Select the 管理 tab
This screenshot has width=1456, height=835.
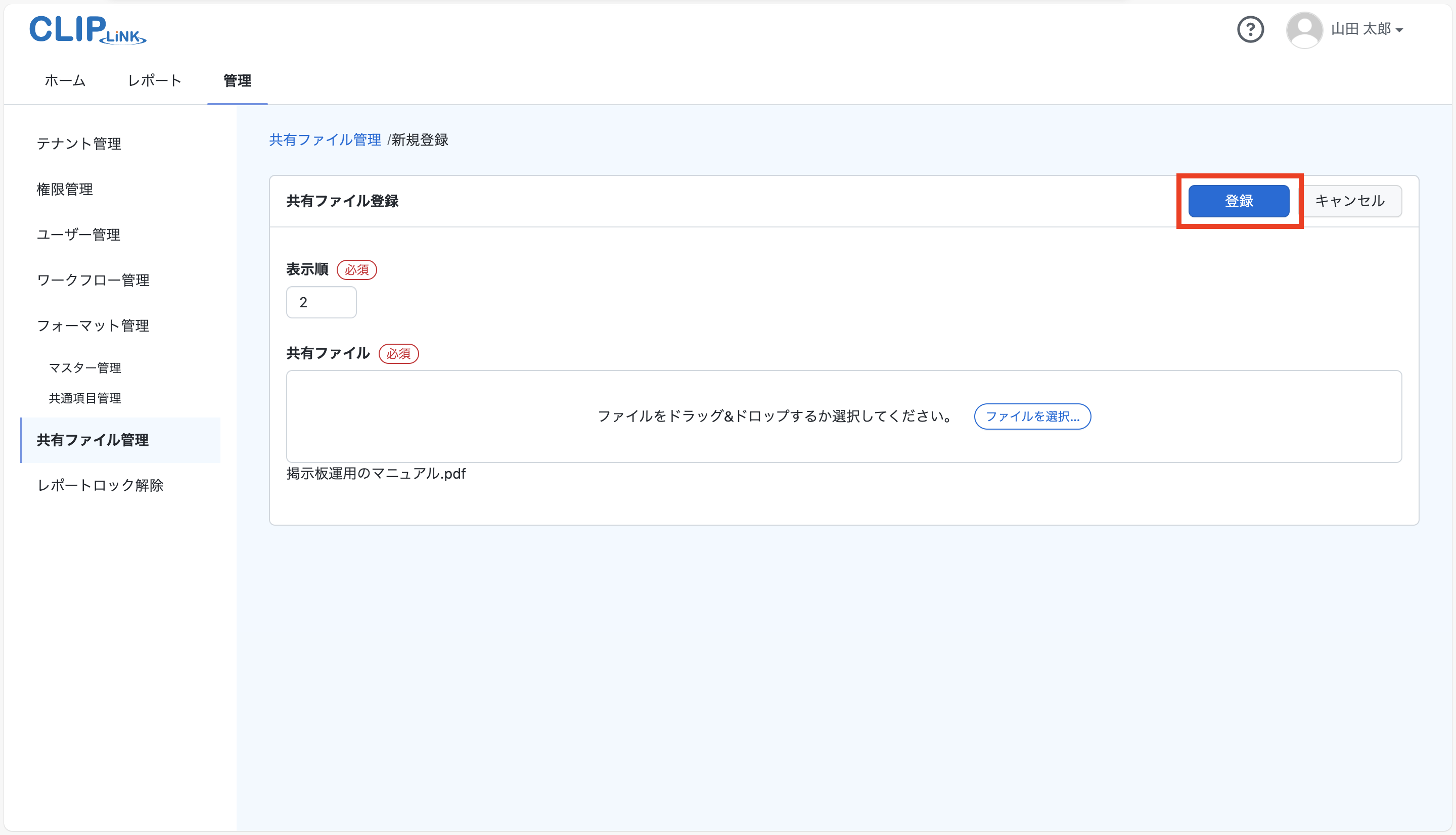coord(237,80)
